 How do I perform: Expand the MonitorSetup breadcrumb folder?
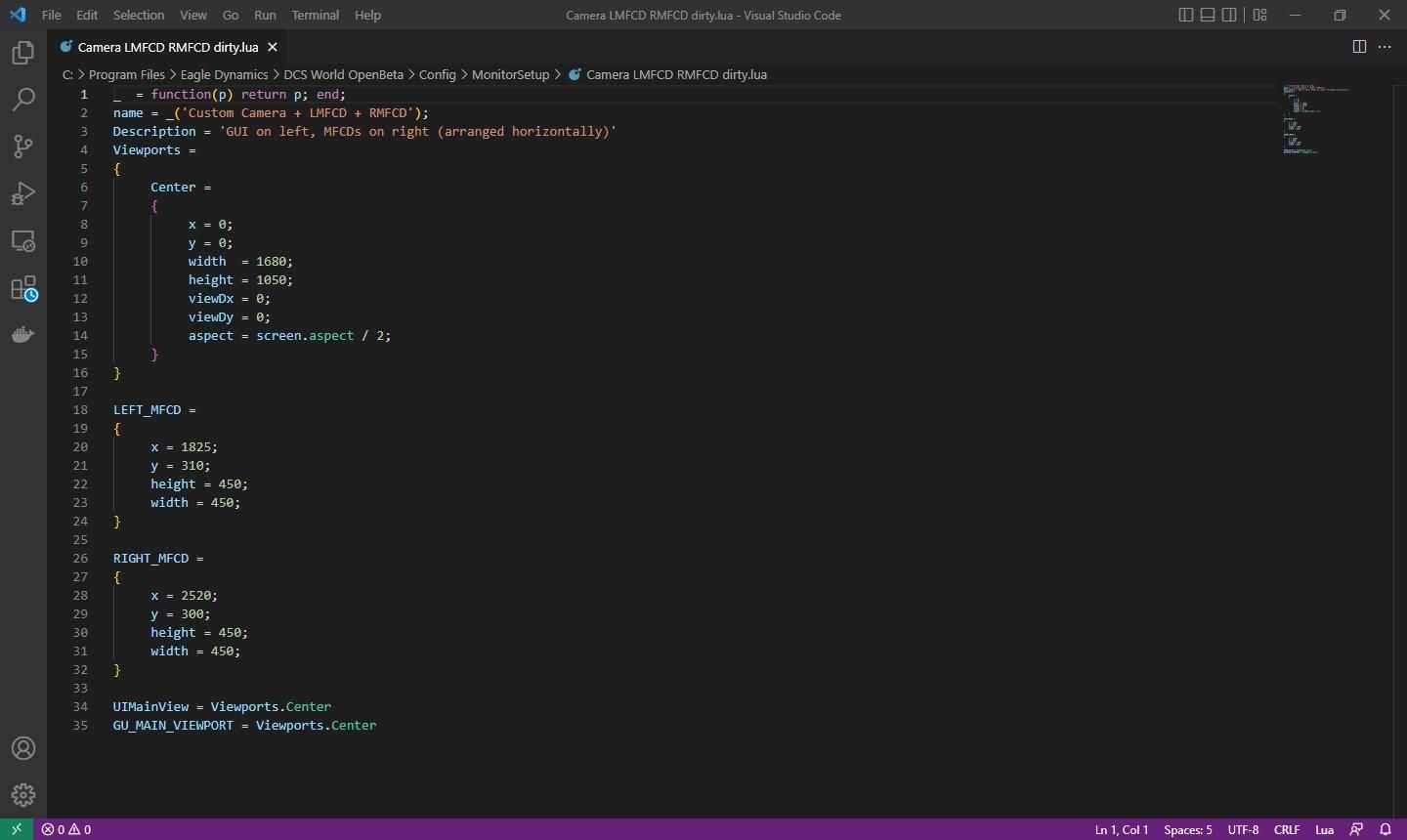pos(510,74)
